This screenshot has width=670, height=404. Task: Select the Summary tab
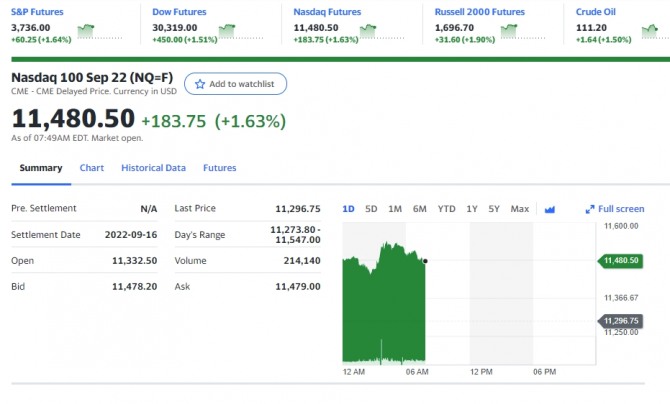coord(41,168)
